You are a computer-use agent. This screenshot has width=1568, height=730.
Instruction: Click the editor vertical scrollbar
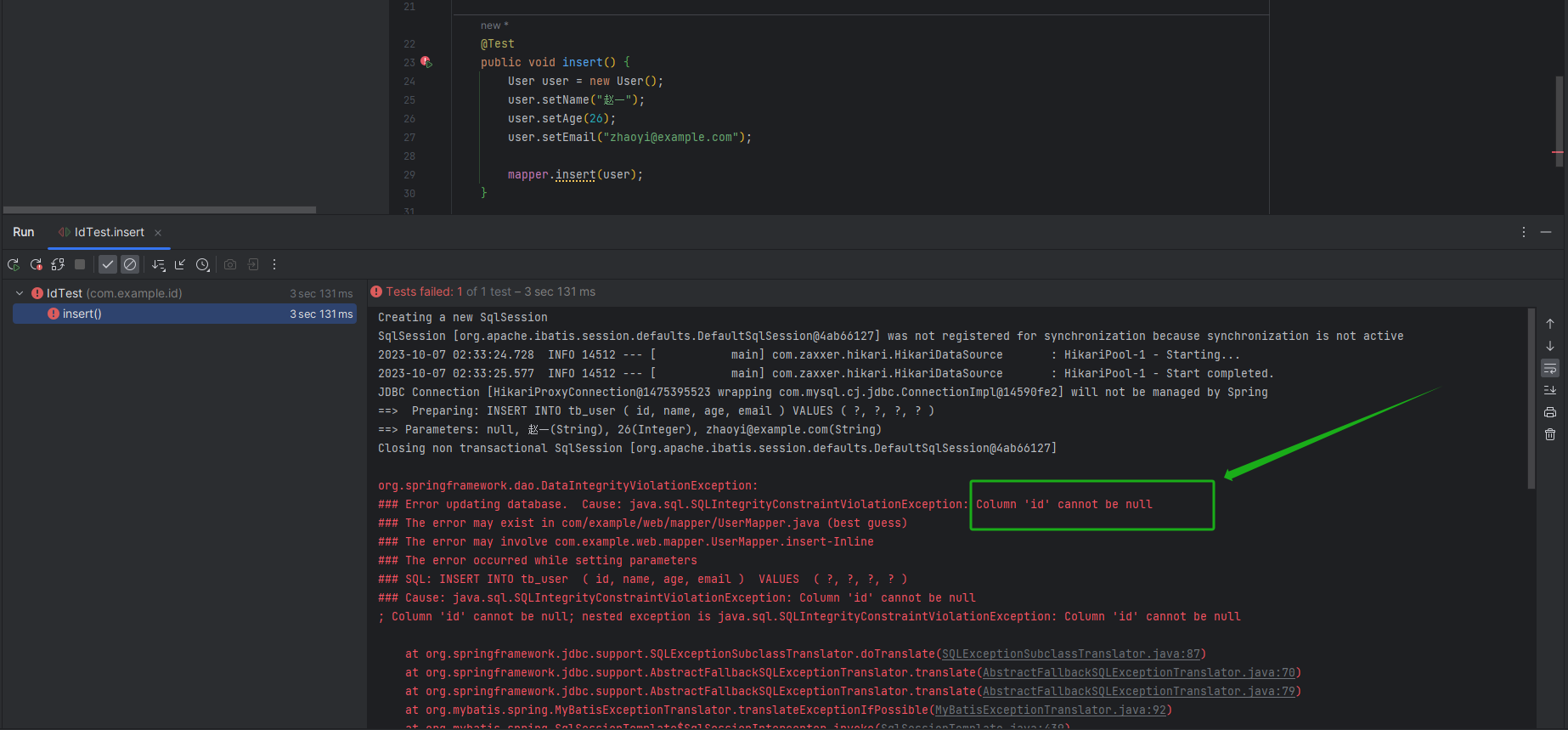click(x=1559, y=123)
